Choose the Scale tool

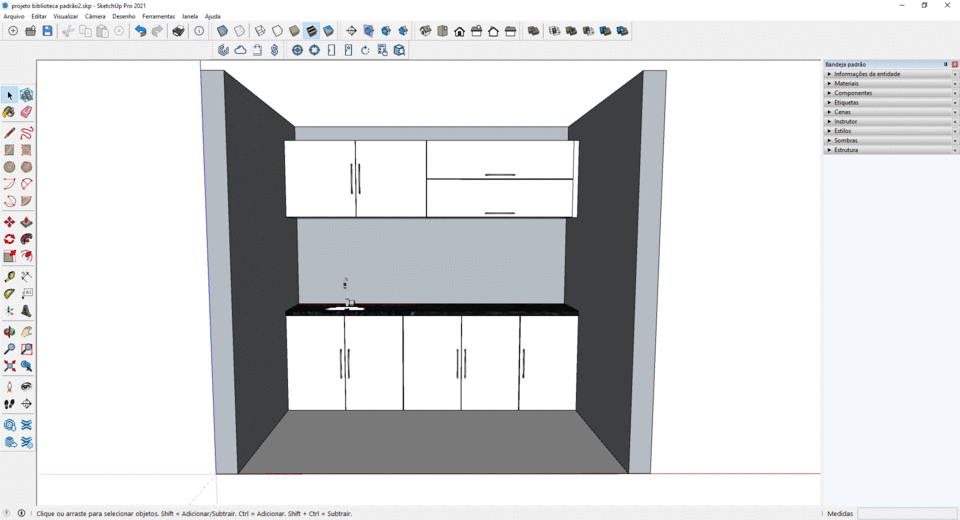pyautogui.click(x=9, y=256)
